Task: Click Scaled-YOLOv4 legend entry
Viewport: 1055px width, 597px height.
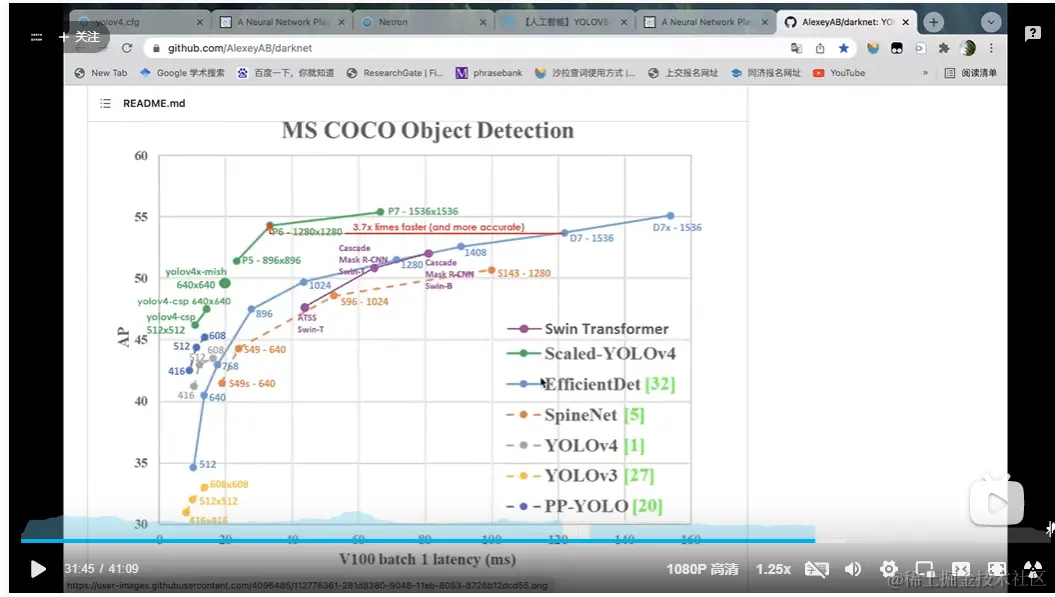Action: tap(591, 353)
